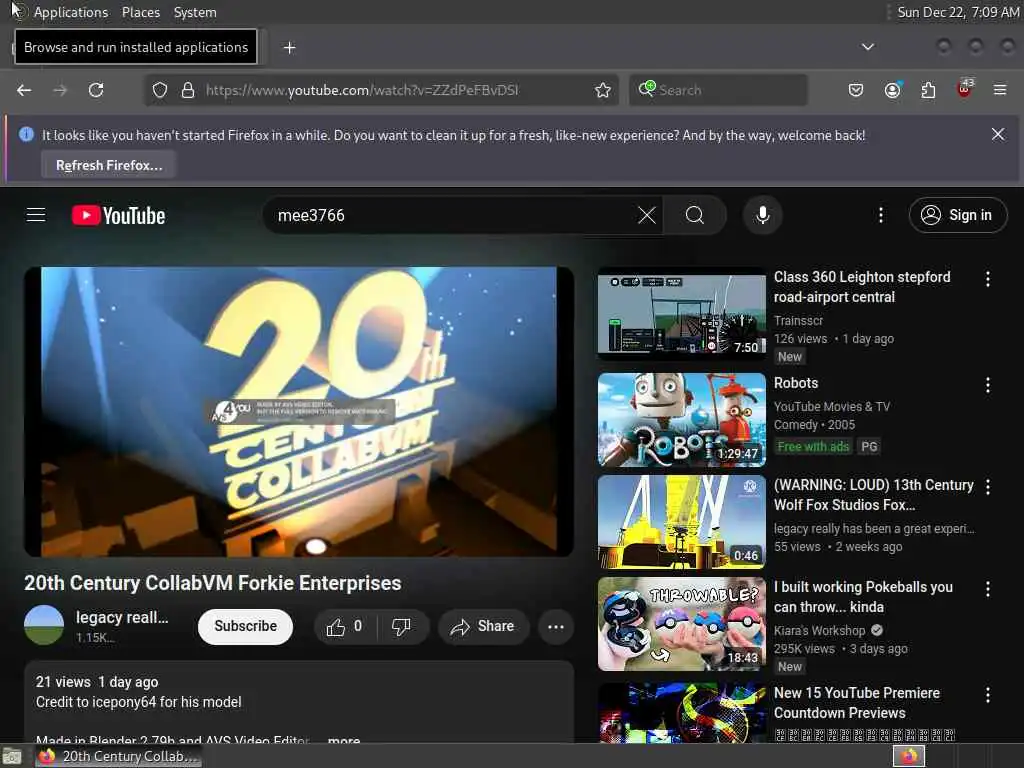Click the clock 'Sun Dec 22, 7:09 AM'

[x=958, y=12]
